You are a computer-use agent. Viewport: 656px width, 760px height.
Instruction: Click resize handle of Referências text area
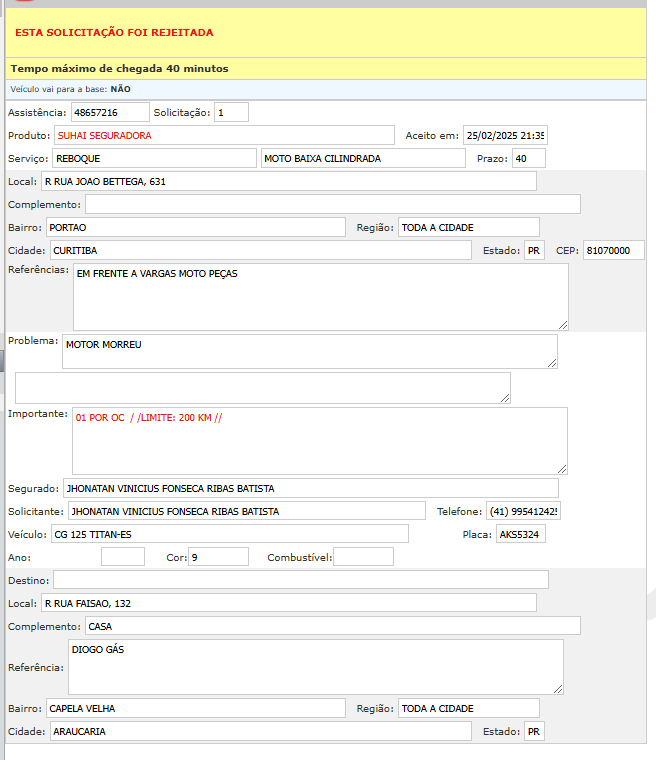tap(563, 324)
